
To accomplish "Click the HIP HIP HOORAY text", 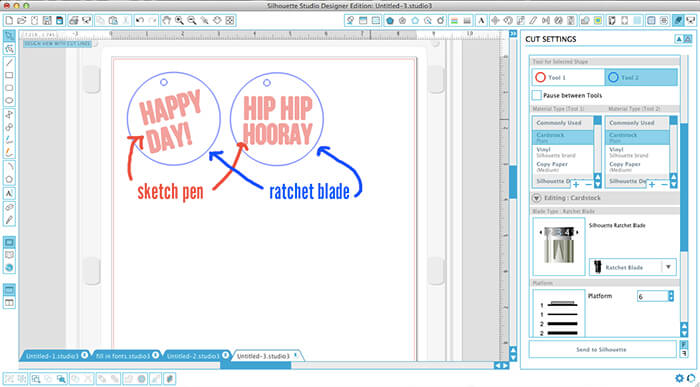I will (278, 121).
